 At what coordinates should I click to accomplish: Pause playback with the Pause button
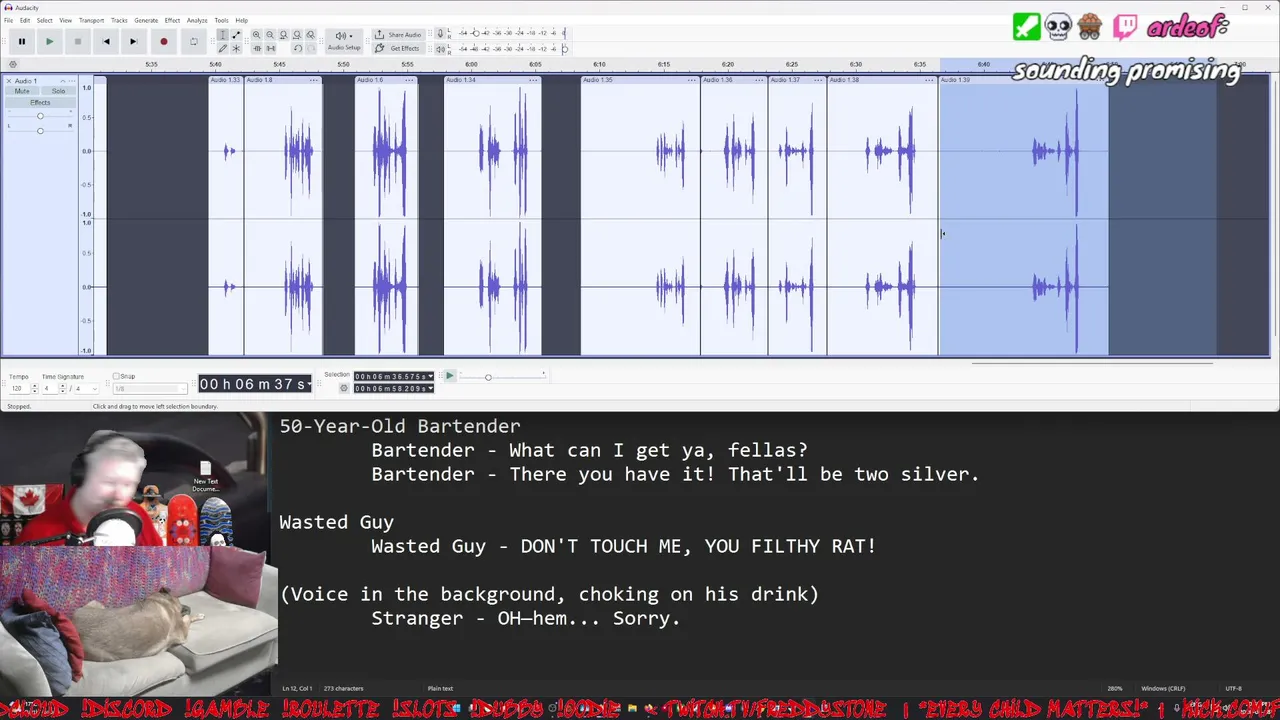[21, 41]
